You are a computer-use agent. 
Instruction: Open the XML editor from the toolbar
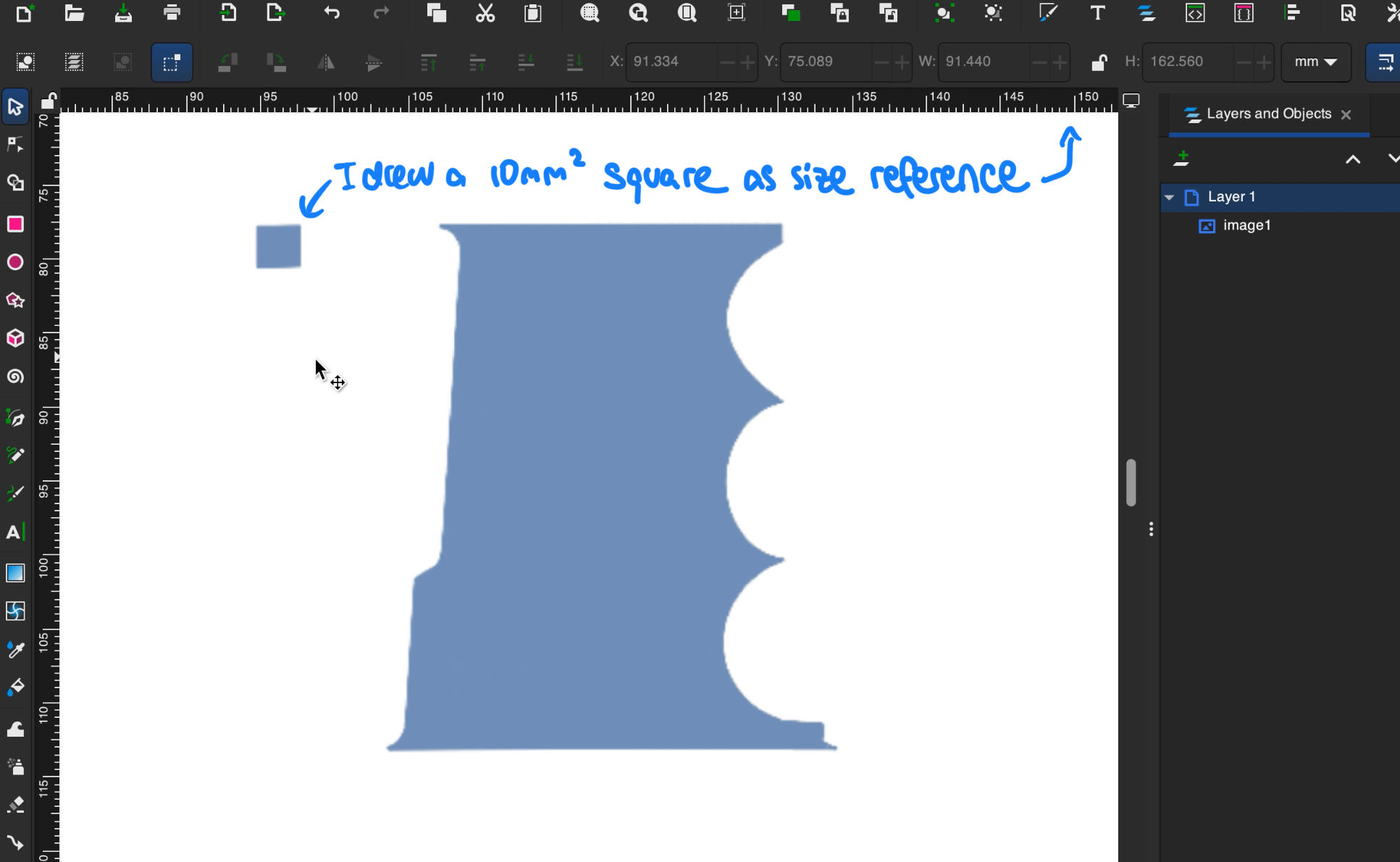point(1195,13)
